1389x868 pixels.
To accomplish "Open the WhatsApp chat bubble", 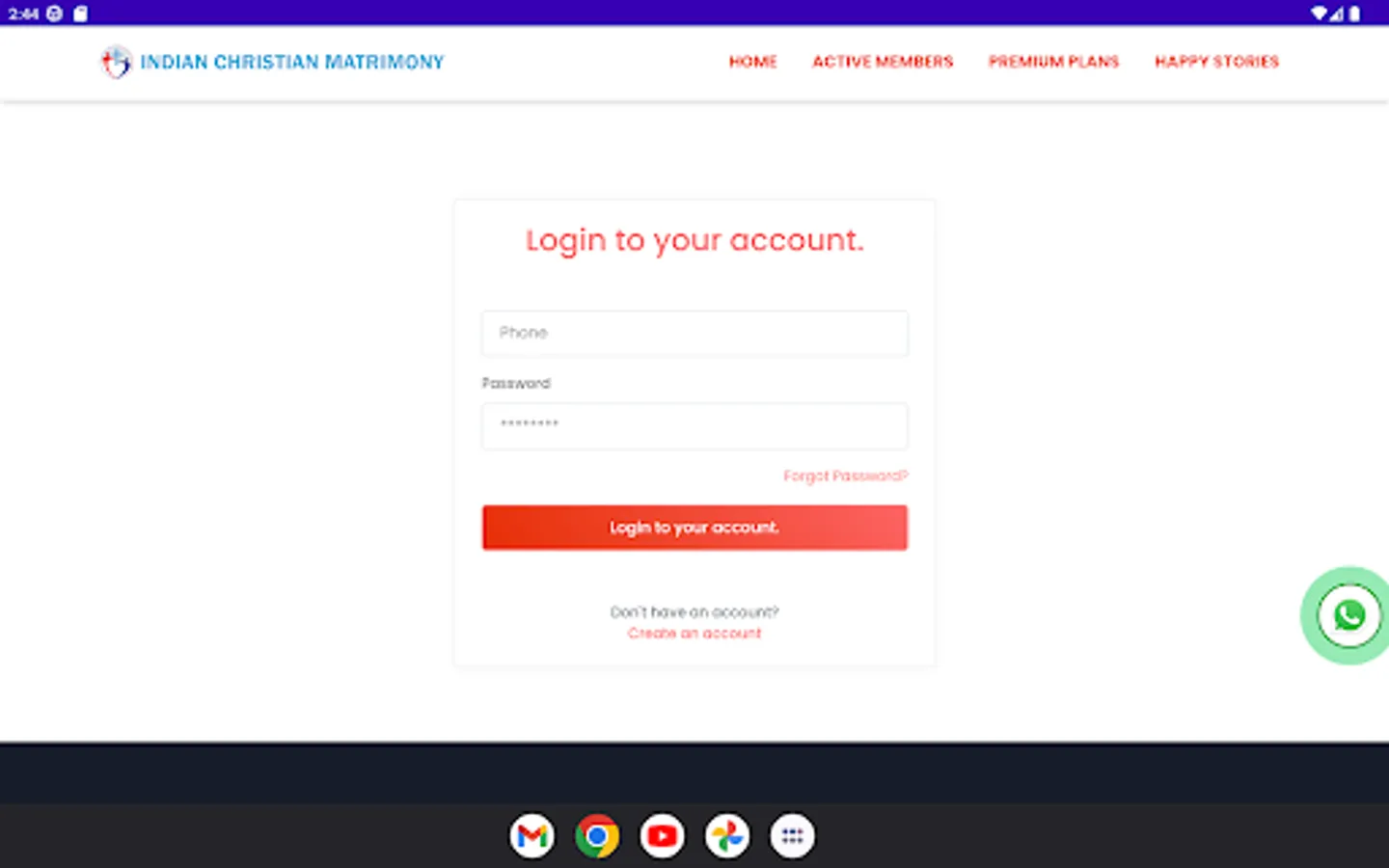I will [x=1348, y=615].
